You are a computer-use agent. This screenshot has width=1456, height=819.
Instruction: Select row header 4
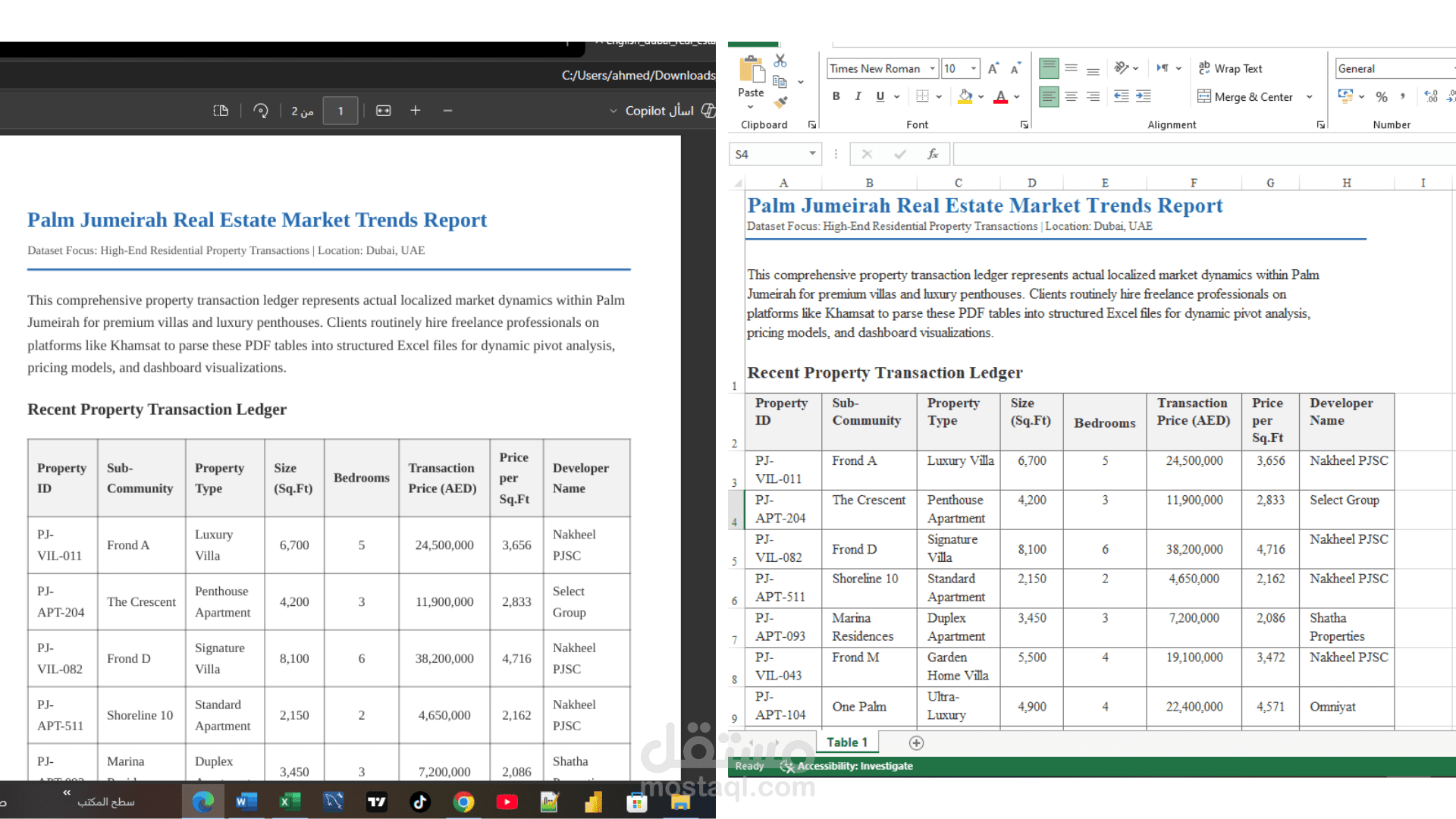pyautogui.click(x=735, y=510)
